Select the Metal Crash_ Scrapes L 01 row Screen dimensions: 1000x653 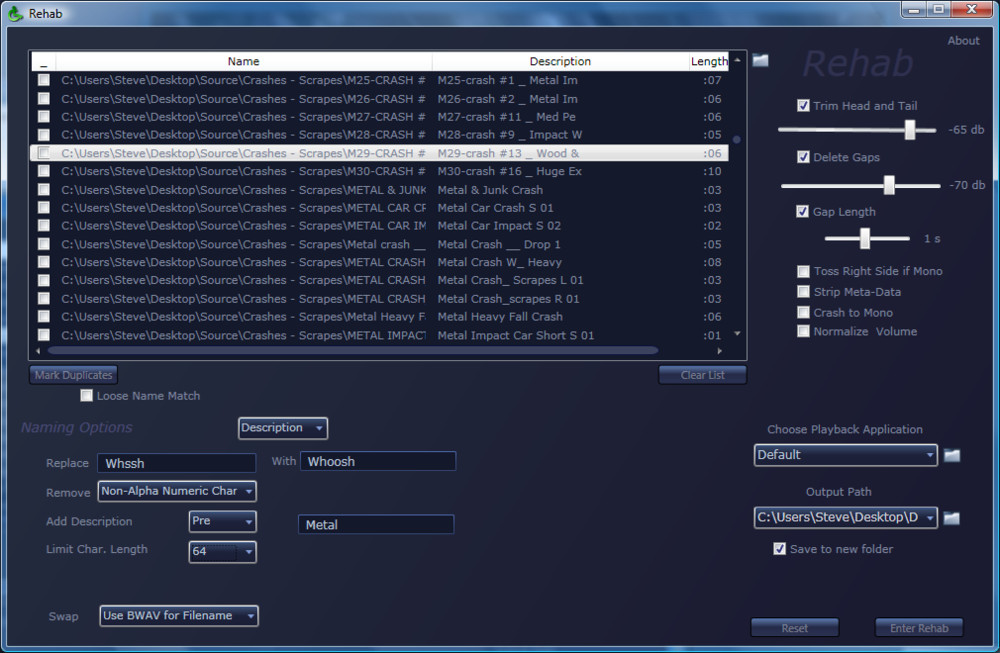click(379, 280)
